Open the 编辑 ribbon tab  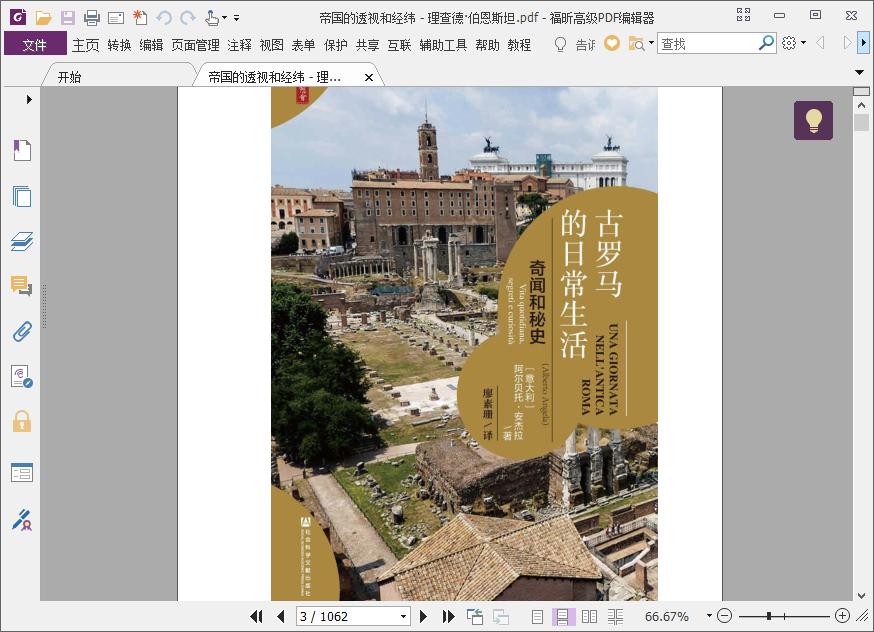(151, 45)
